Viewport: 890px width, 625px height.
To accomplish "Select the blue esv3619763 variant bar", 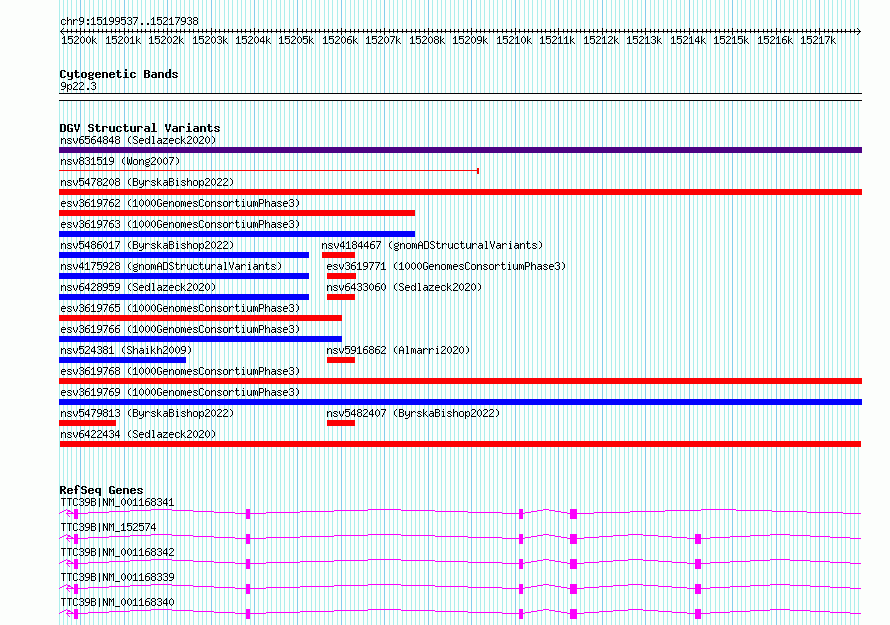I will [237, 234].
